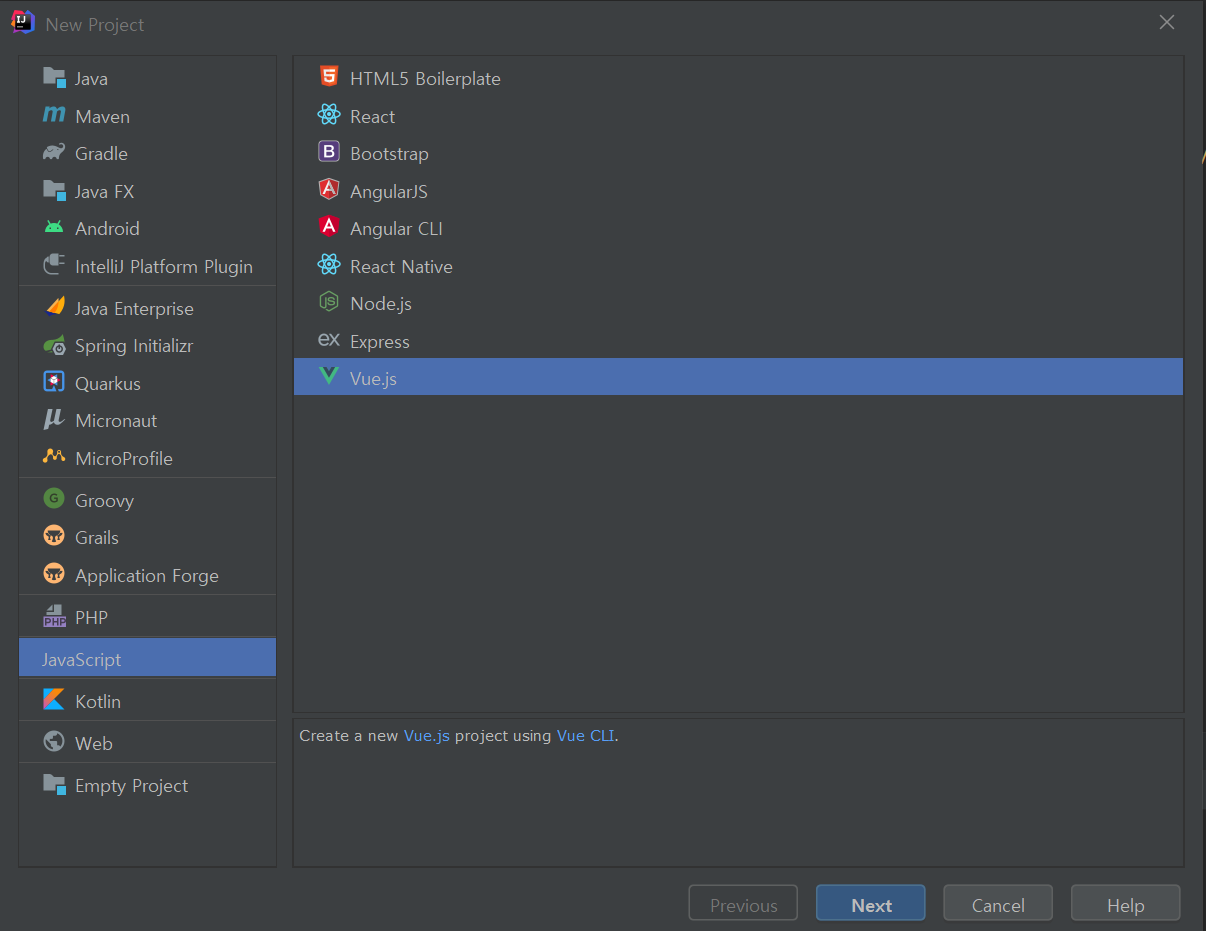Click the PHP icon
1206x931 pixels.
tap(54, 617)
